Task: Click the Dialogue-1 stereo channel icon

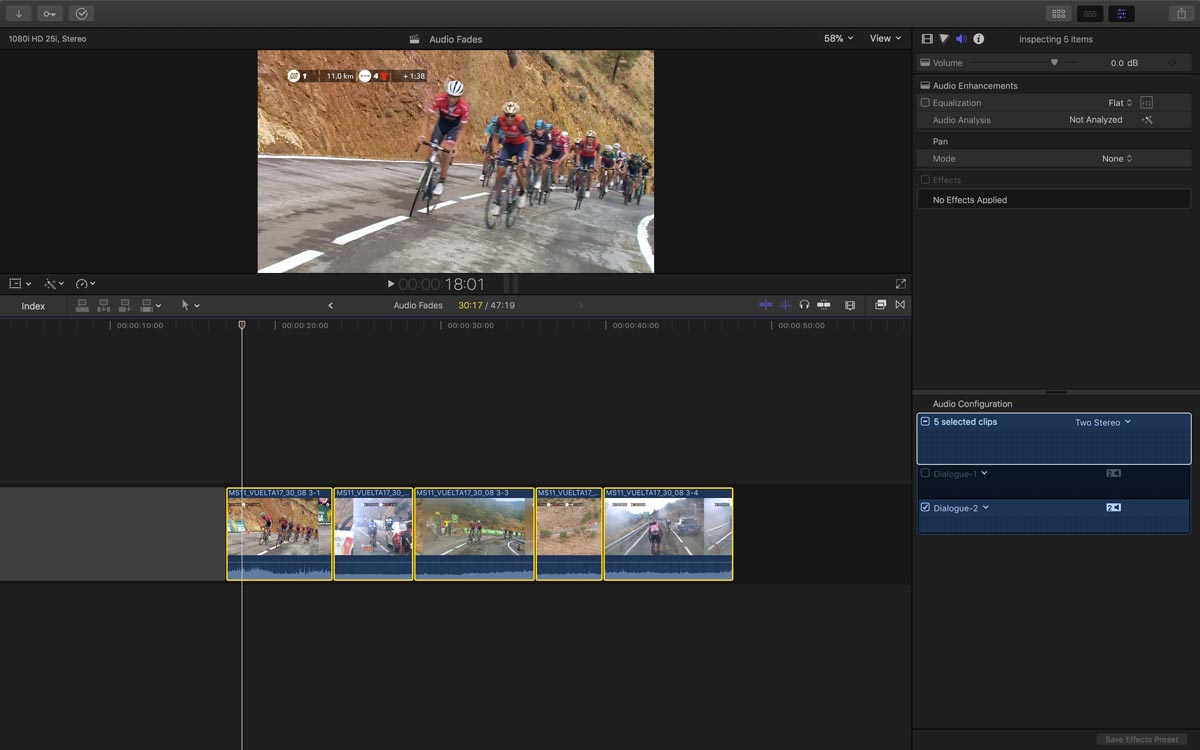Action: [1113, 473]
